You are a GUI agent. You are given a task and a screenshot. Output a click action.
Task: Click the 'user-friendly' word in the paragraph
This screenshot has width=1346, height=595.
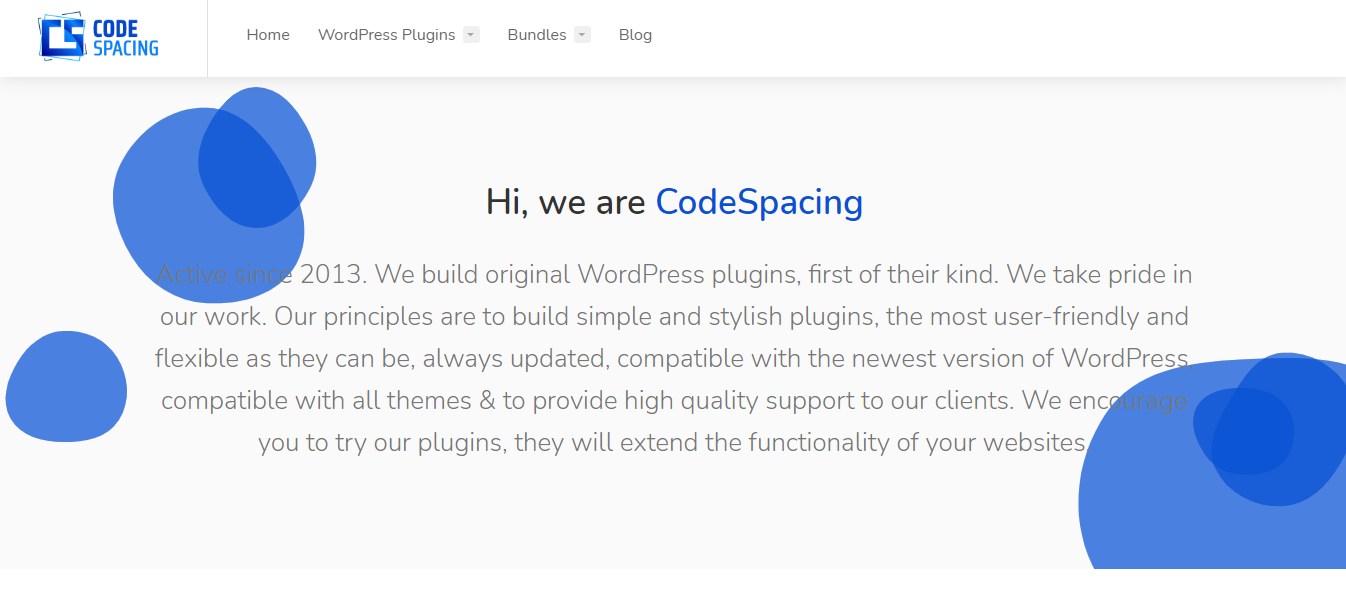[1064, 317]
